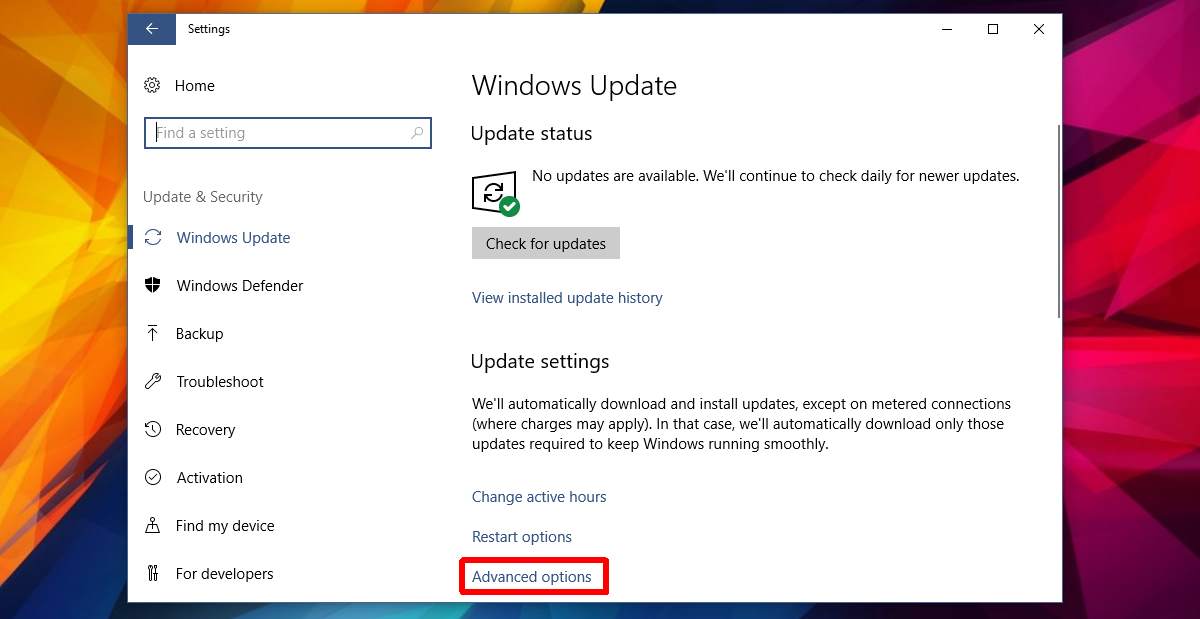Open the Restart options link
Screen dimensions: 1200x619
point(522,537)
